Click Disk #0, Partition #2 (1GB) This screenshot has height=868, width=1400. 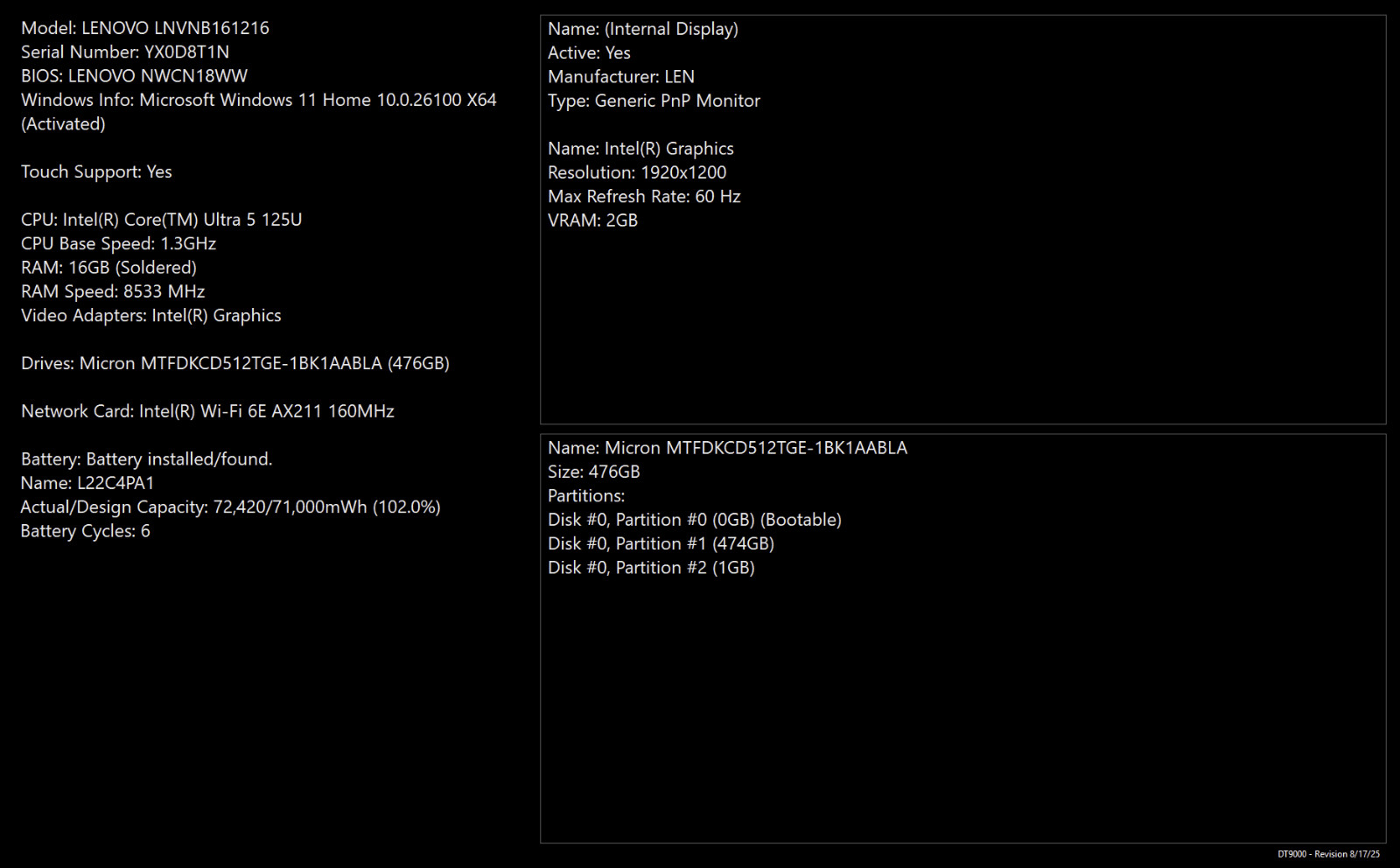pos(651,568)
